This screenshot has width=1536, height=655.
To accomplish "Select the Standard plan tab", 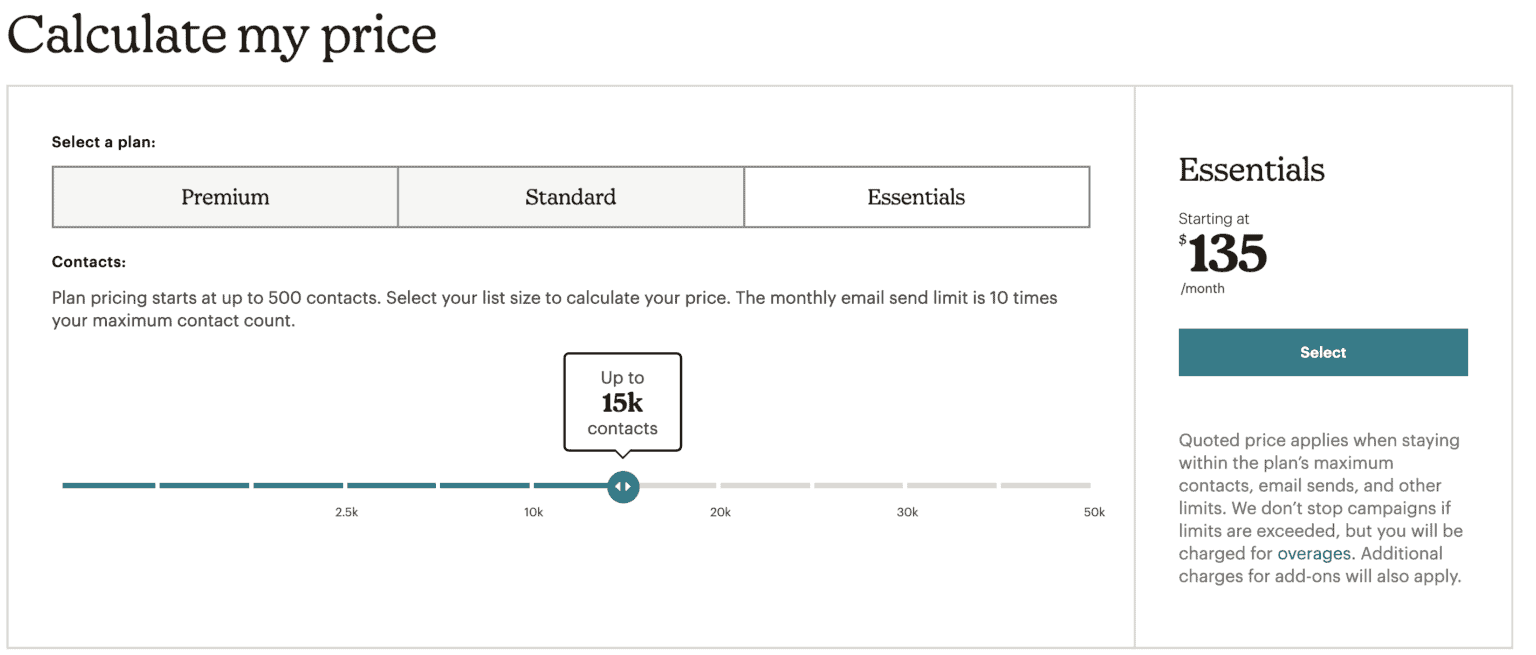I will (x=571, y=197).
